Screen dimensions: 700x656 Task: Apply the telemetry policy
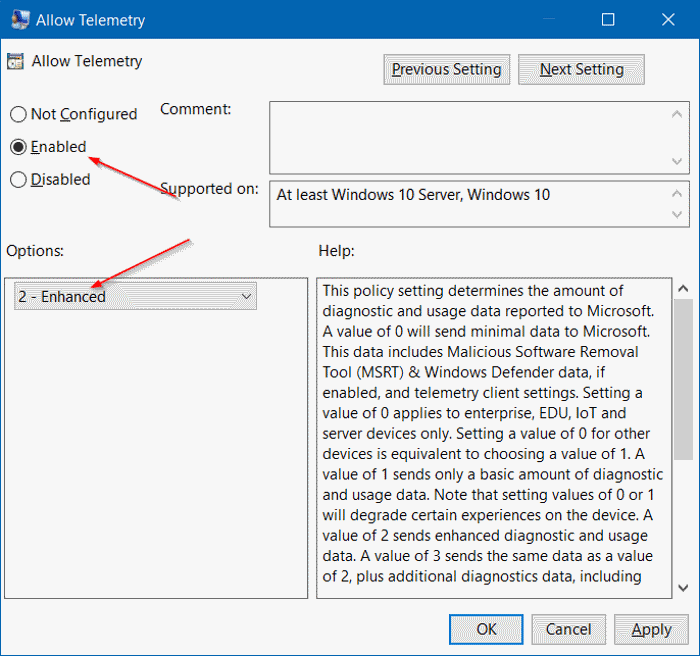coord(651,629)
